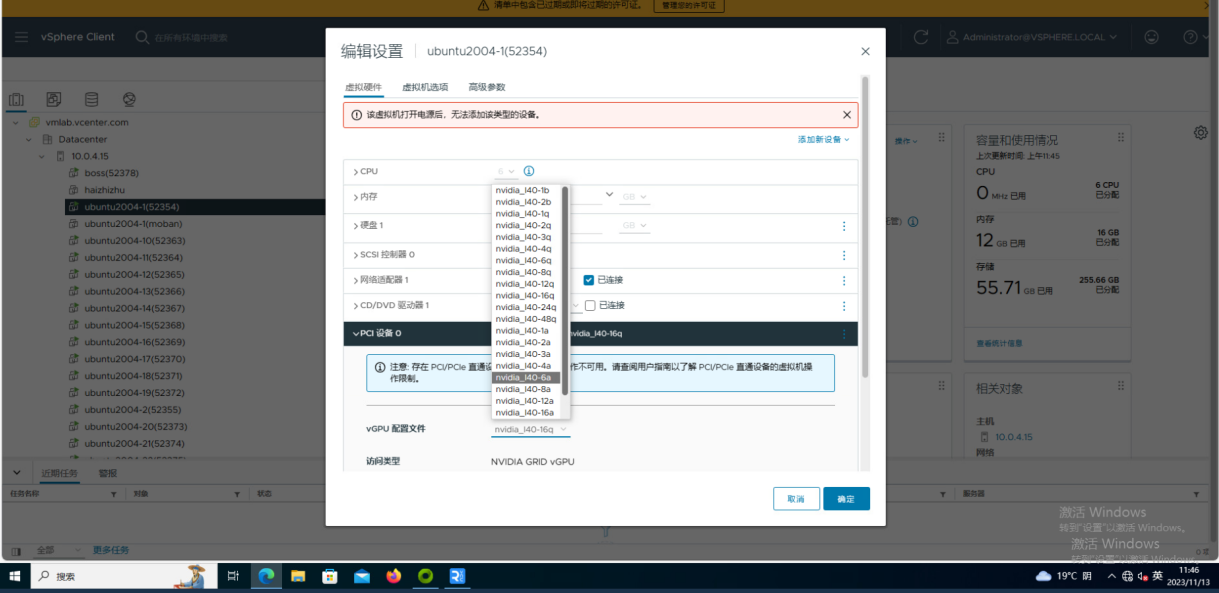This screenshot has height=593, width=1219.
Task: Open the CD/DVD 驱动器 1 three-dot menu
Action: (844, 306)
